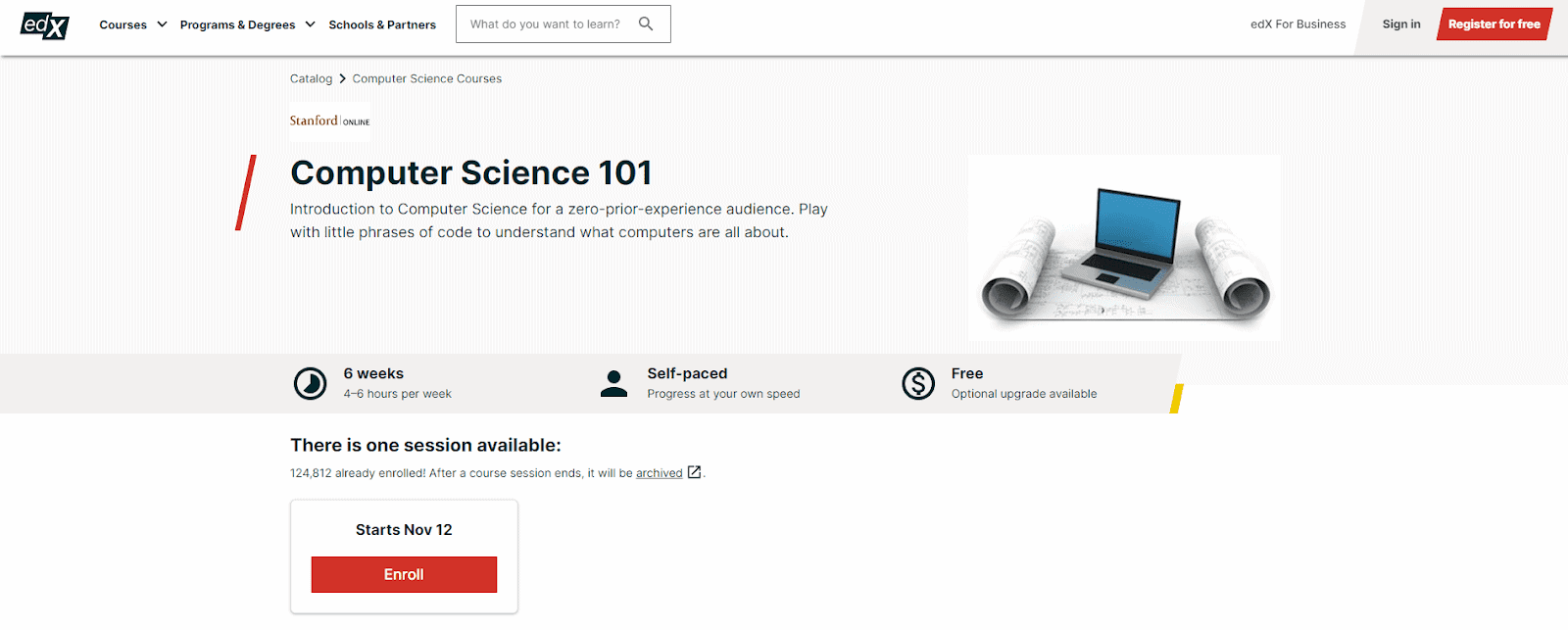
Task: Select edX For Business
Action: tap(1298, 24)
